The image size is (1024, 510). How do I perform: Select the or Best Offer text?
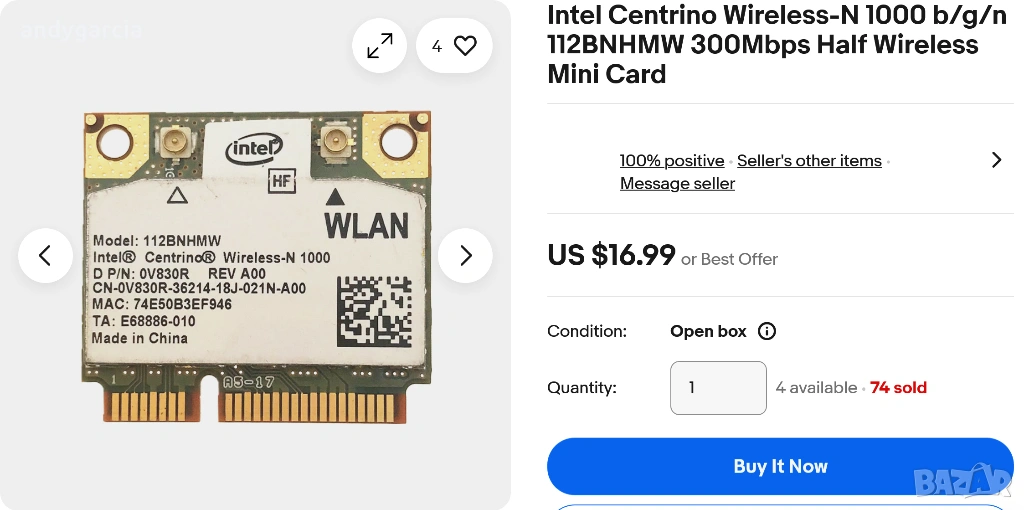(729, 259)
